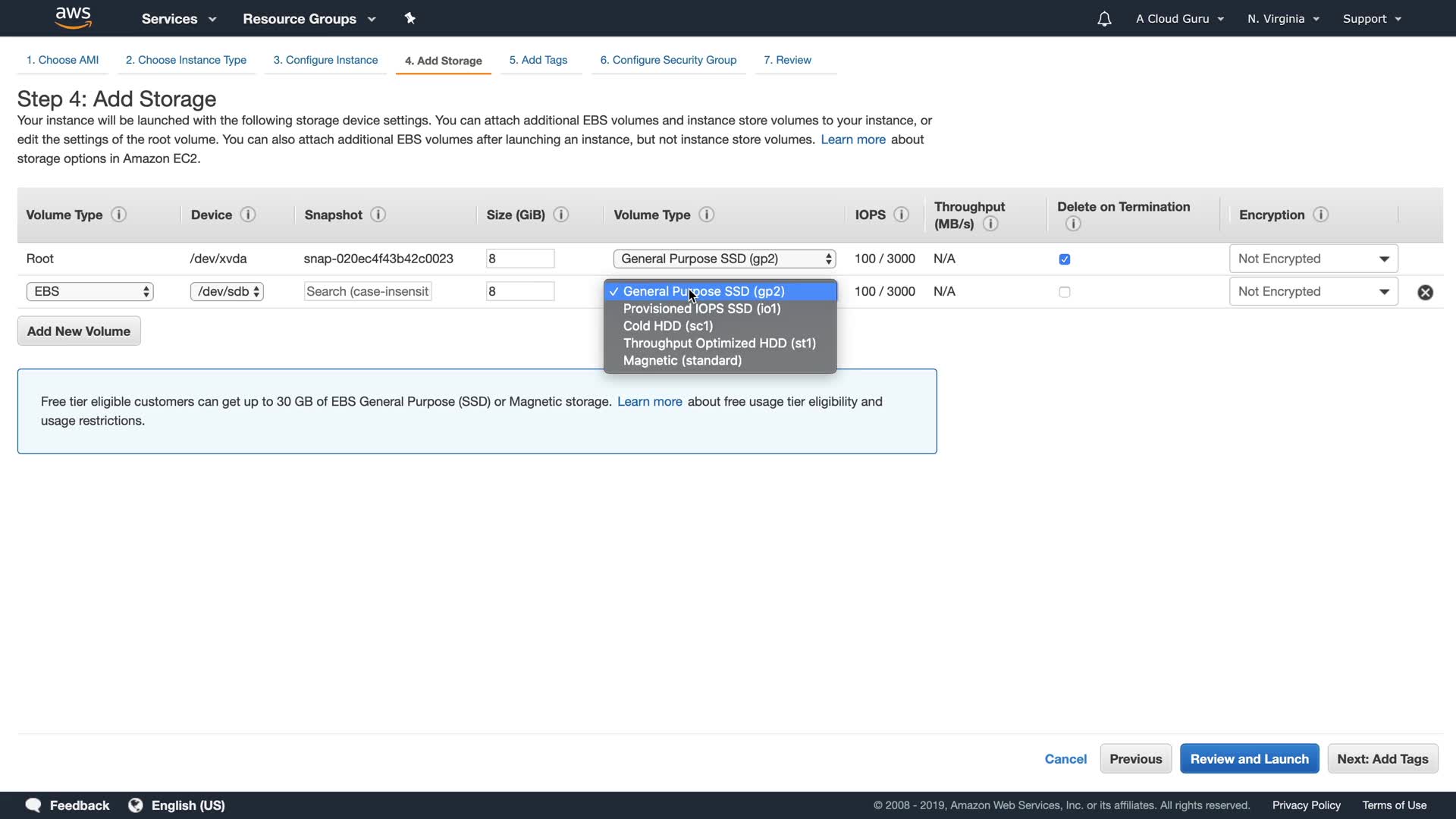
Task: Go to 5. Add Tags tab
Action: coord(538,60)
